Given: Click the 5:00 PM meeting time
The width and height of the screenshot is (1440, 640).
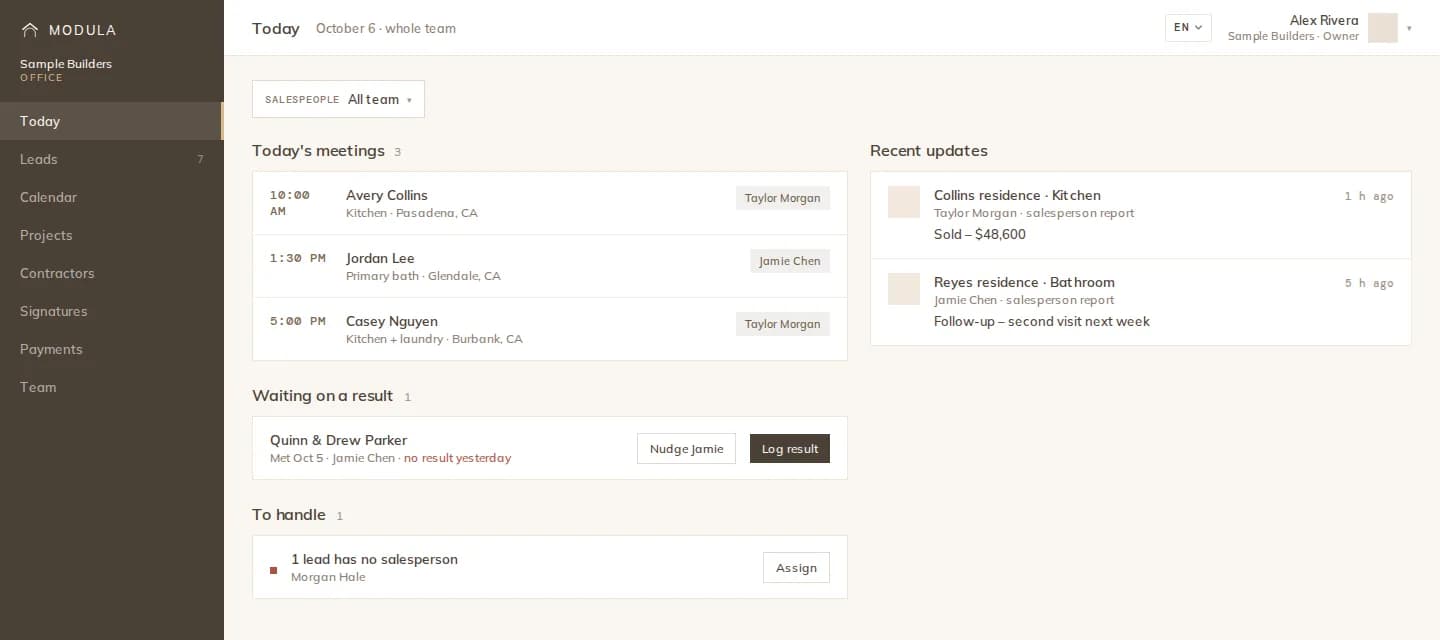Looking at the screenshot, I should tap(298, 321).
